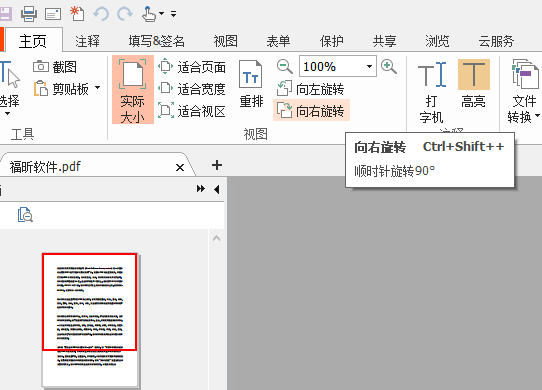Click the zoom out magnifier icon
542x390 pixels.
(x=284, y=66)
